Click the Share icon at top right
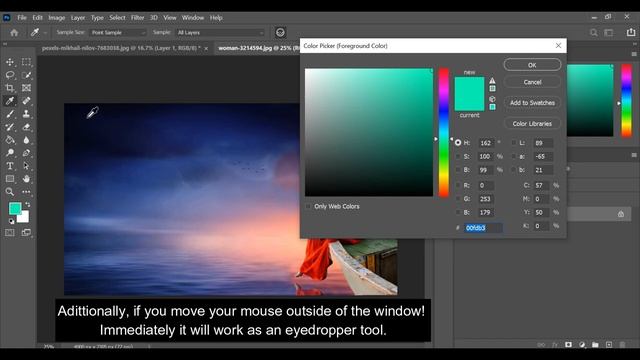 [631, 32]
